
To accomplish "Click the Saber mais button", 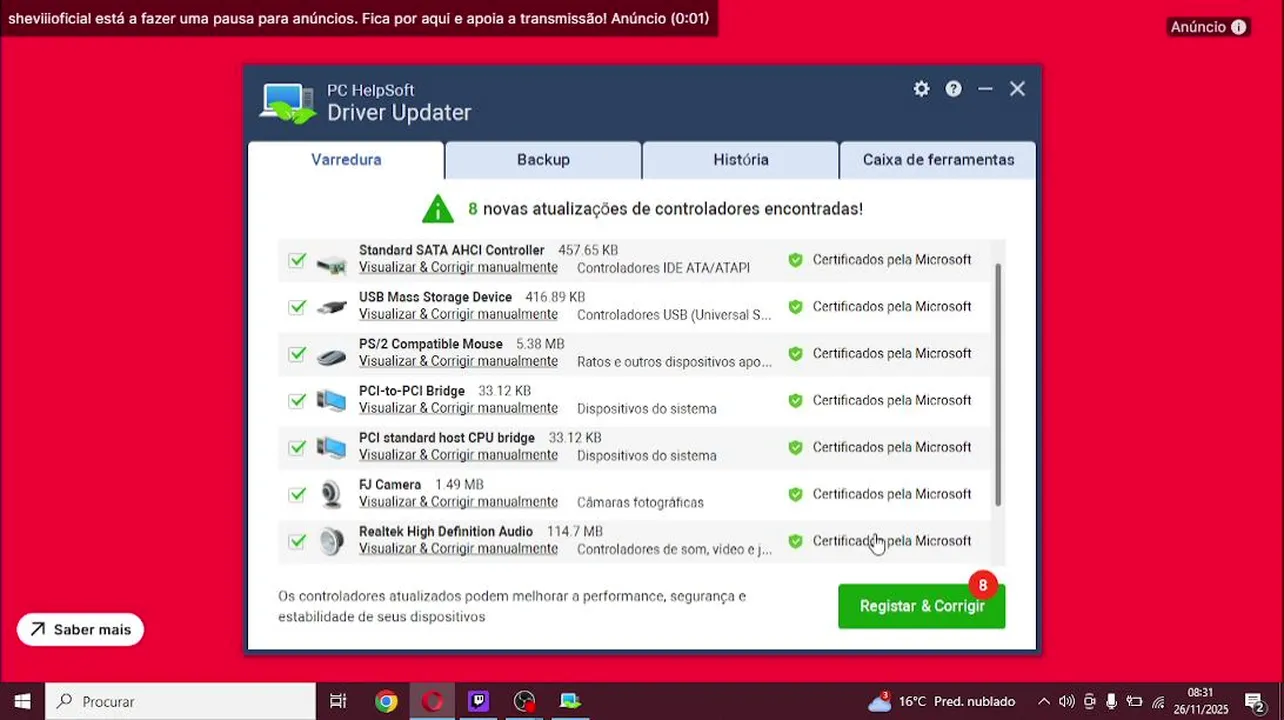I will pyautogui.click(x=81, y=630).
